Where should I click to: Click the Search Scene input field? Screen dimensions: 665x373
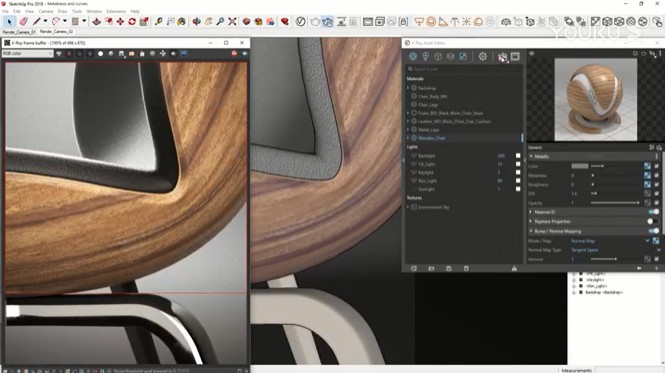tap(464, 69)
